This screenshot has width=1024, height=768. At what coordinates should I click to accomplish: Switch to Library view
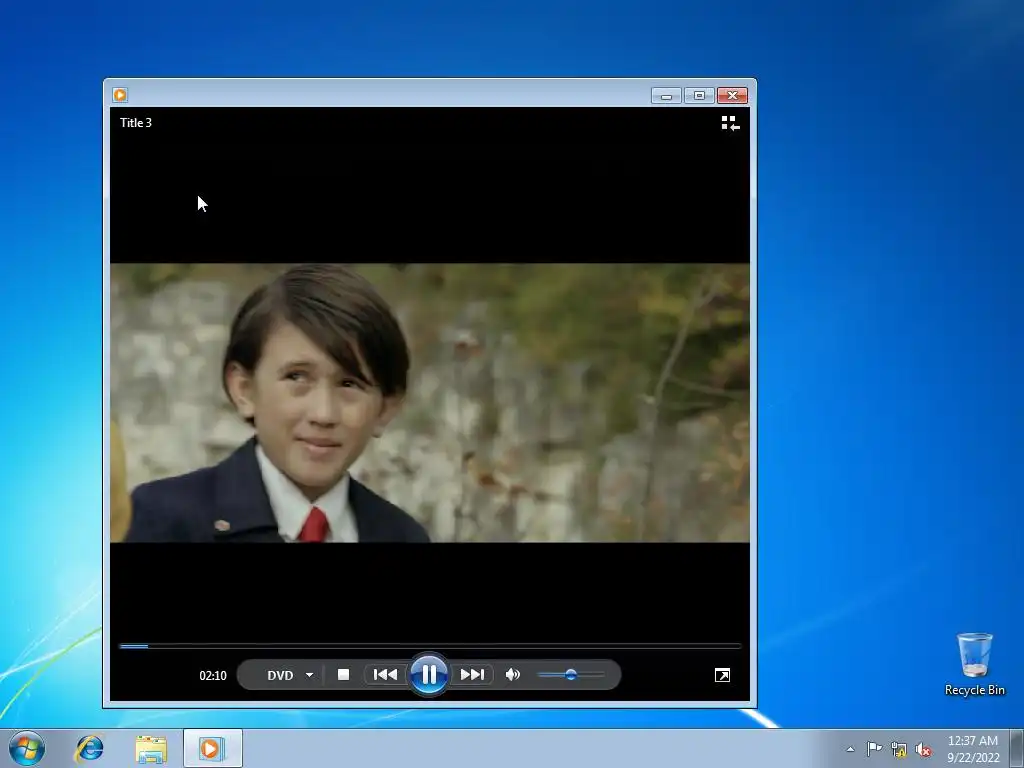(730, 123)
